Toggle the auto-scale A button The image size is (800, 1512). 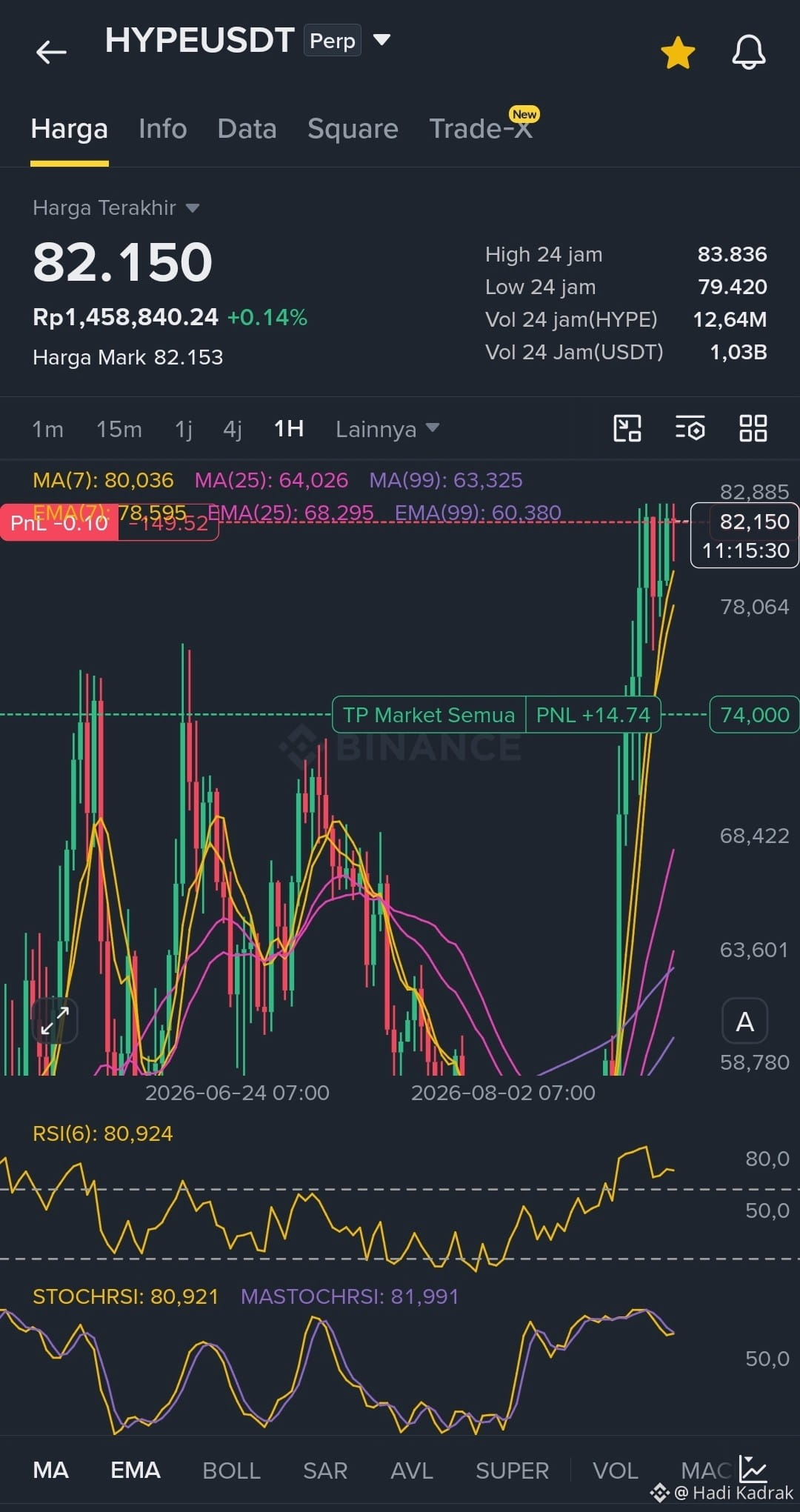tap(745, 1022)
